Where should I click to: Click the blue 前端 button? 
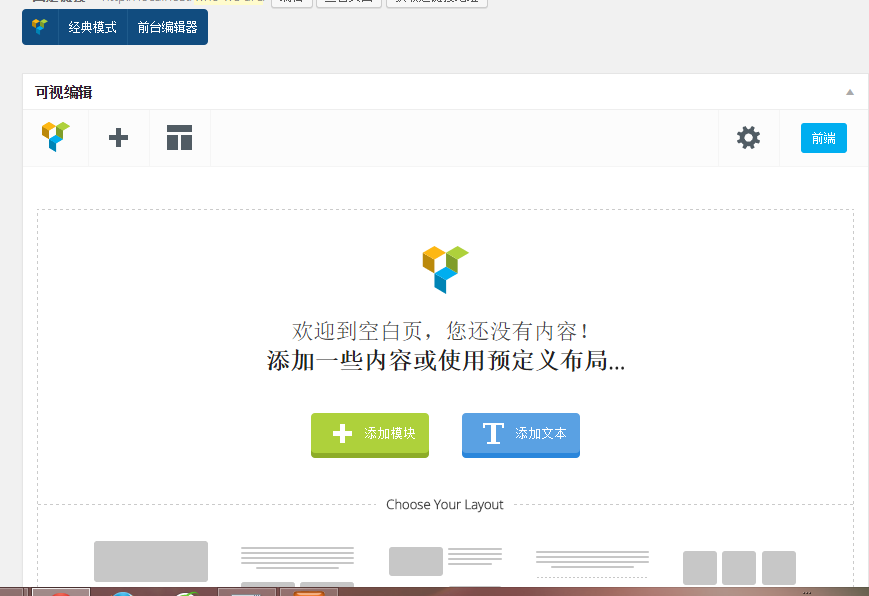click(x=823, y=138)
